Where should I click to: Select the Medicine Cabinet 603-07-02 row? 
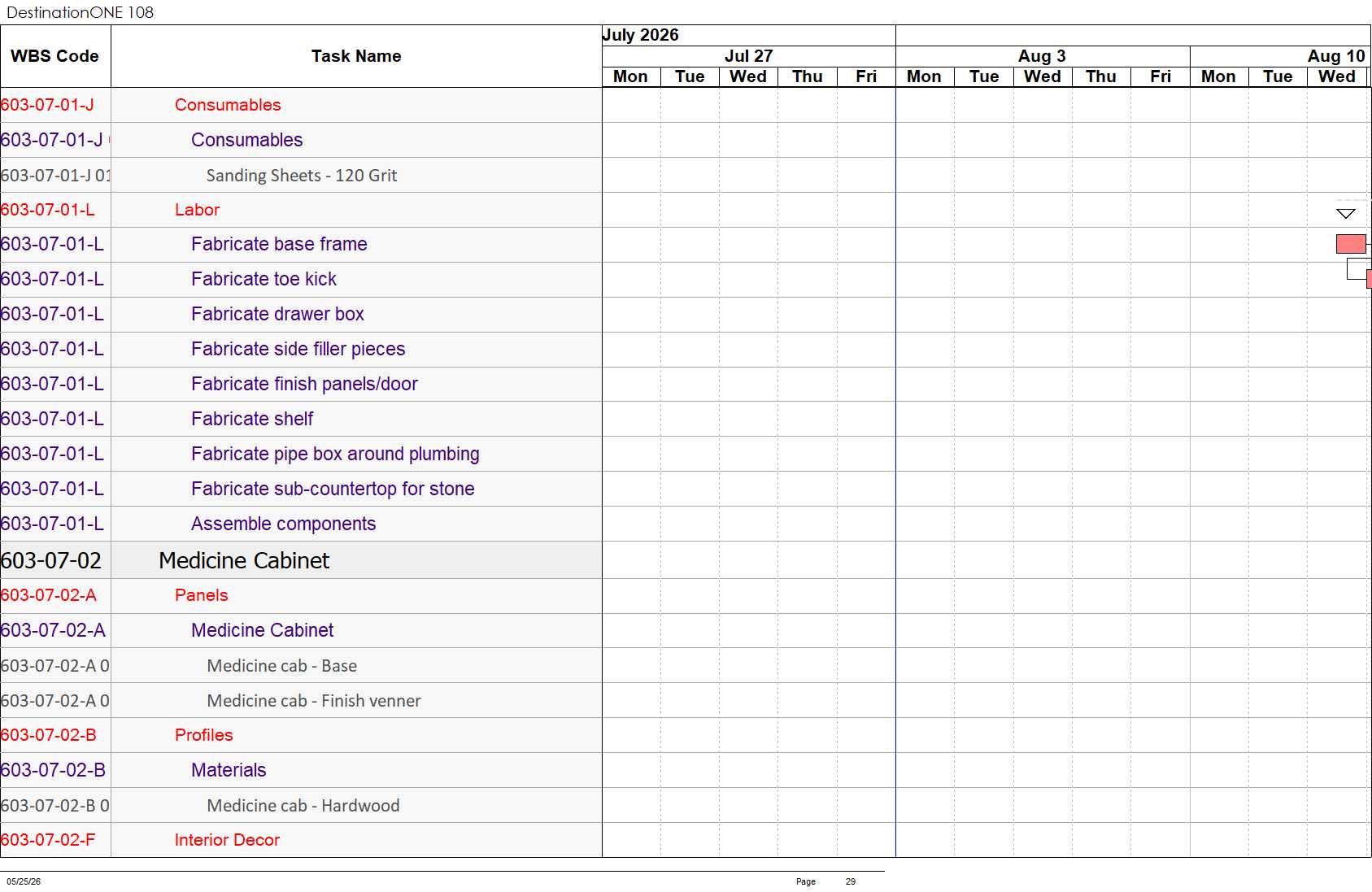[301, 560]
